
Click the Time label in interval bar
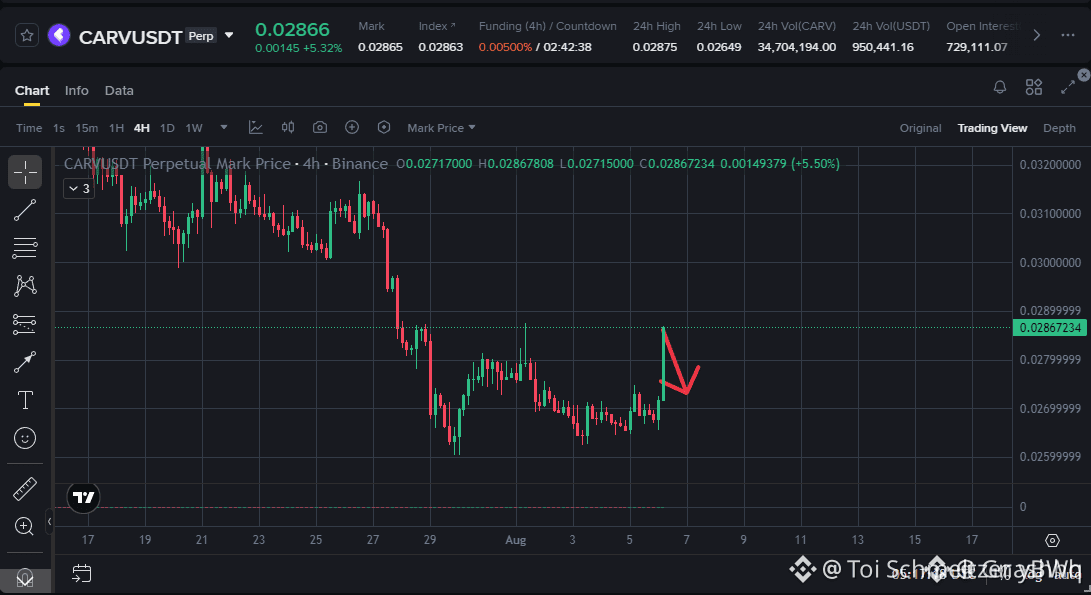click(29, 128)
